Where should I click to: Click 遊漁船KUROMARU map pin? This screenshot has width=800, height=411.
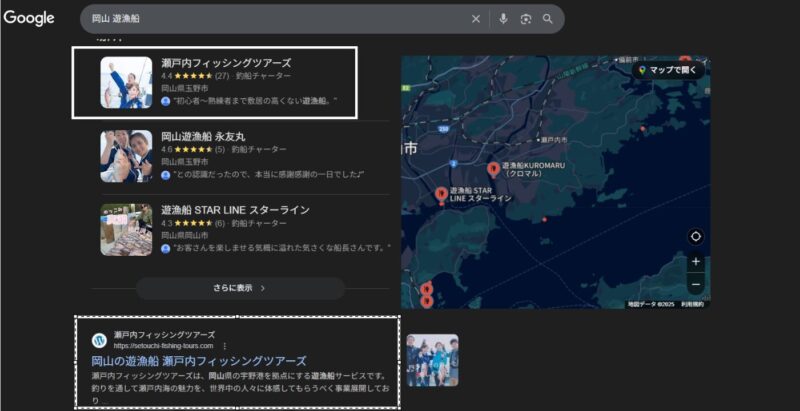pos(493,169)
